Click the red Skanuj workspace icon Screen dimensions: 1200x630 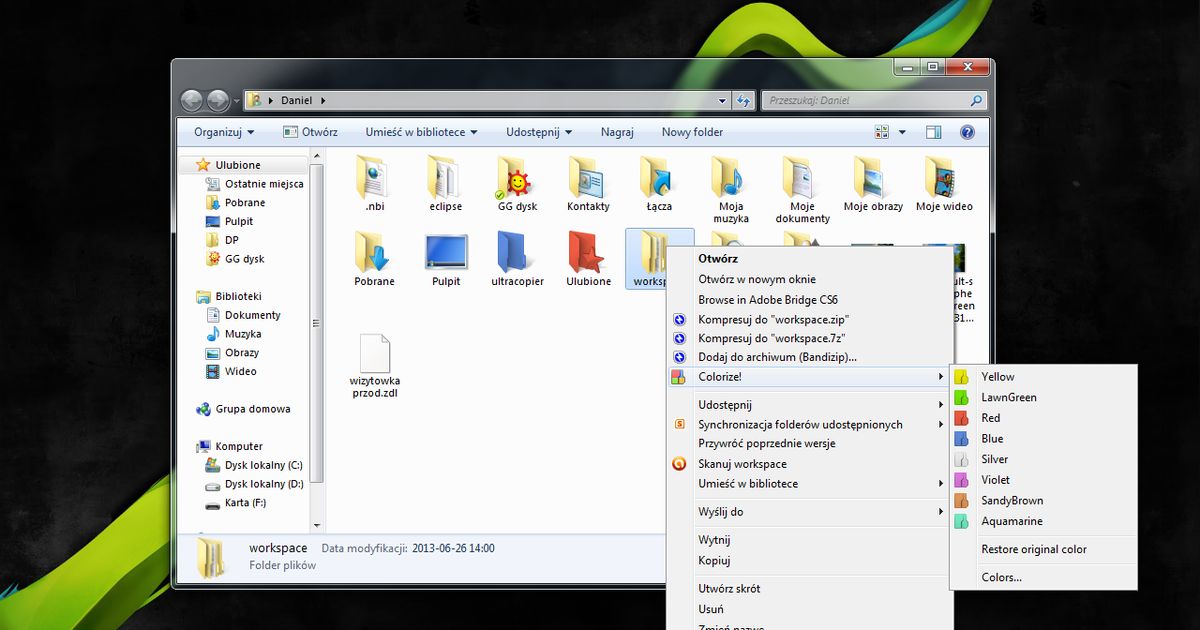678,463
